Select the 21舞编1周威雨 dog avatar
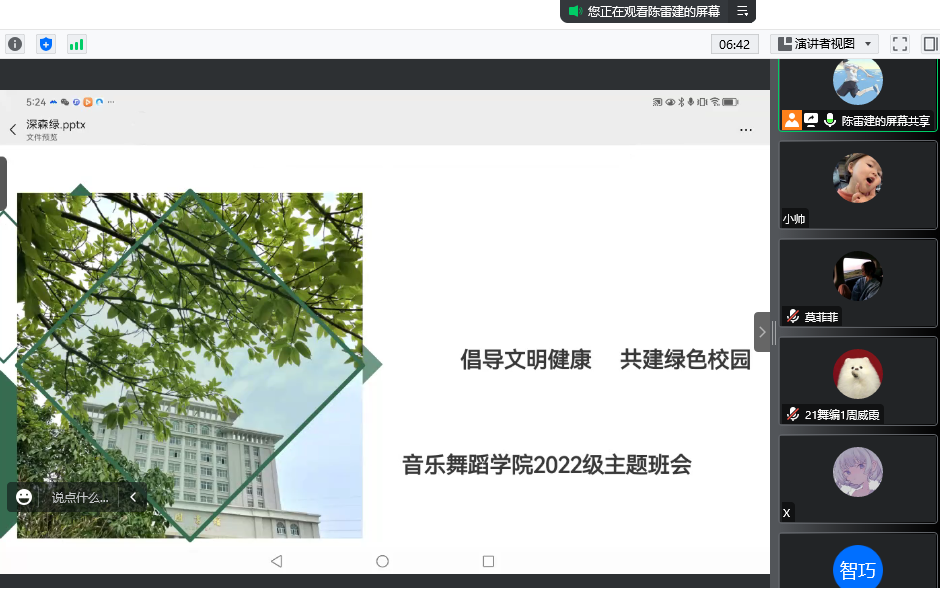This screenshot has width=940, height=589. (x=858, y=374)
